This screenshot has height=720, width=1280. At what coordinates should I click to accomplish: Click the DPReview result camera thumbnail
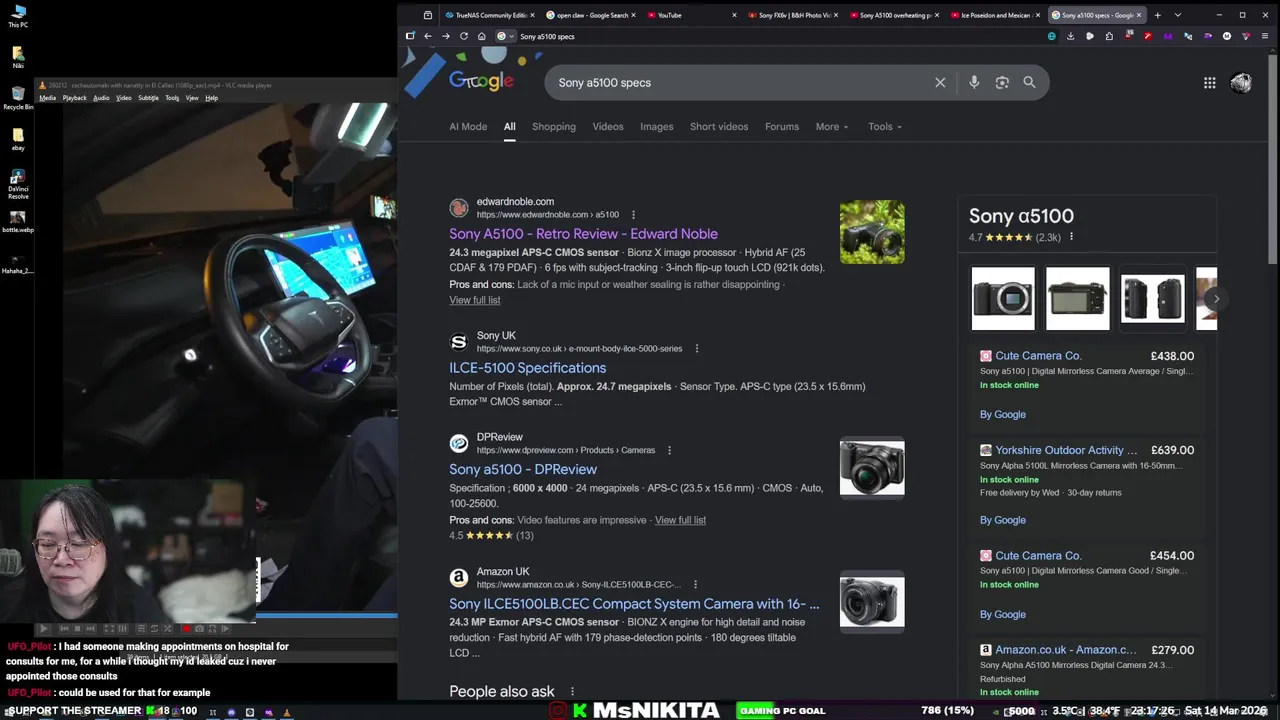[x=872, y=467]
